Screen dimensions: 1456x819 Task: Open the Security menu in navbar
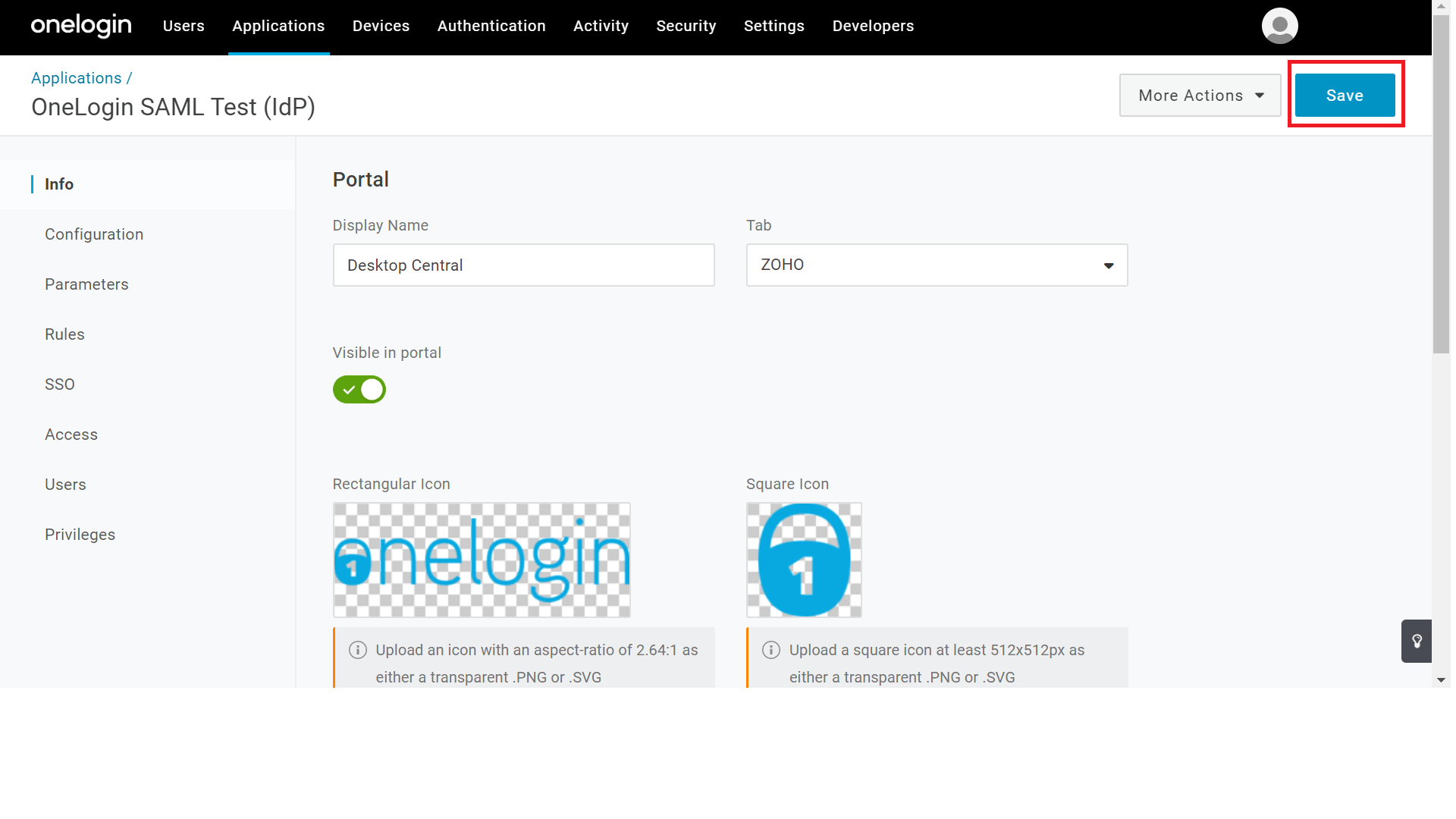coord(686,26)
